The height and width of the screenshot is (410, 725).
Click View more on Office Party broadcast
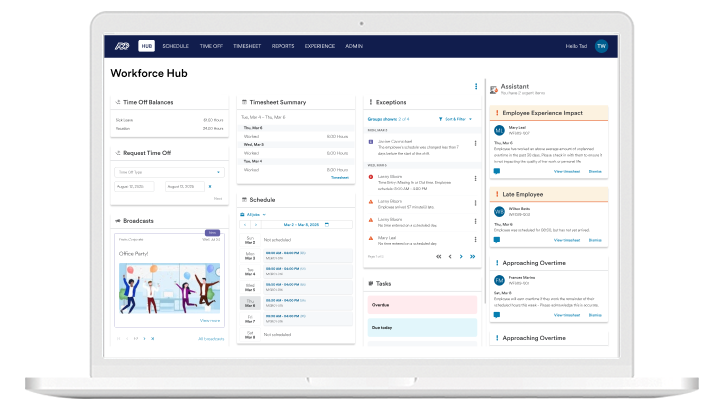(x=209, y=321)
